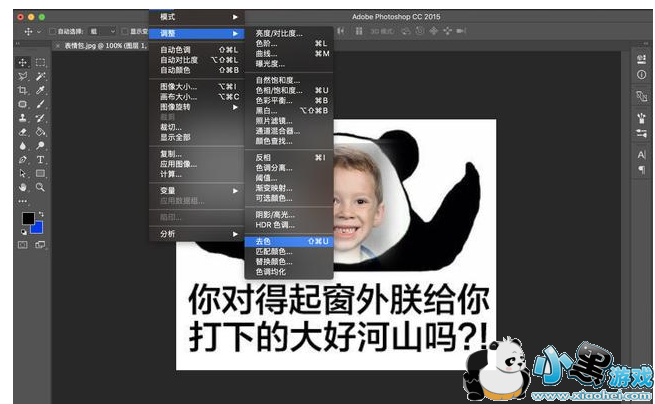The image size is (655, 404).
Task: Choose 黑白... adjustment entry
Action: pyautogui.click(x=289, y=111)
